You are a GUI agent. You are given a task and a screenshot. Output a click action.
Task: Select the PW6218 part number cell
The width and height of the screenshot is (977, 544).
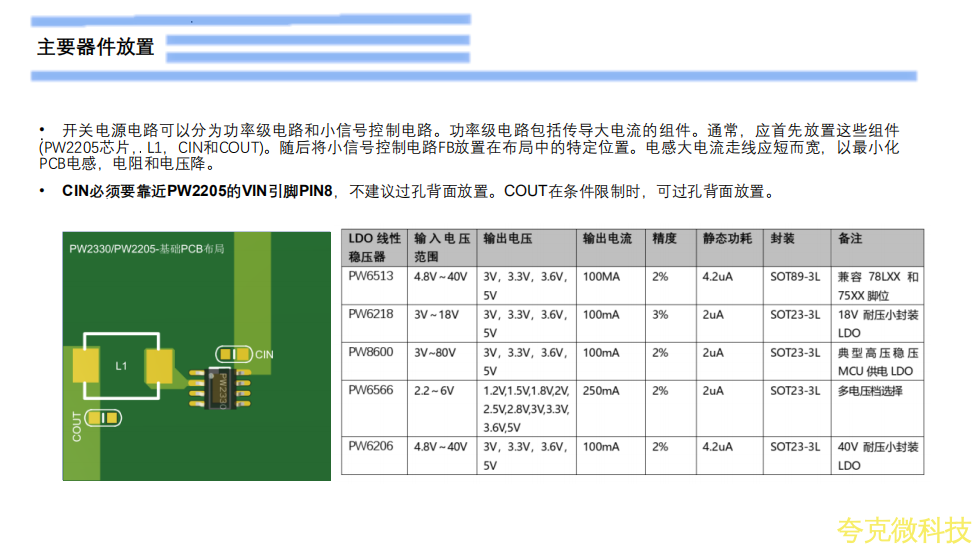371,315
